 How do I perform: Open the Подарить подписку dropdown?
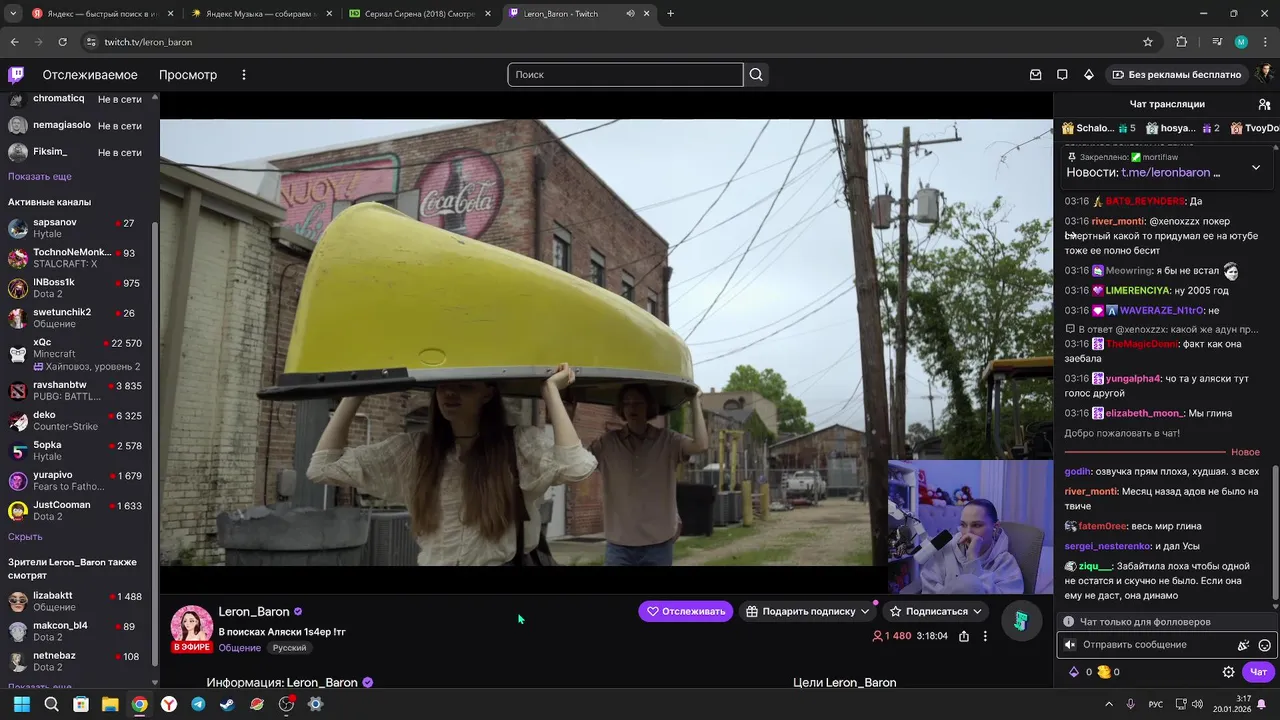(x=808, y=611)
